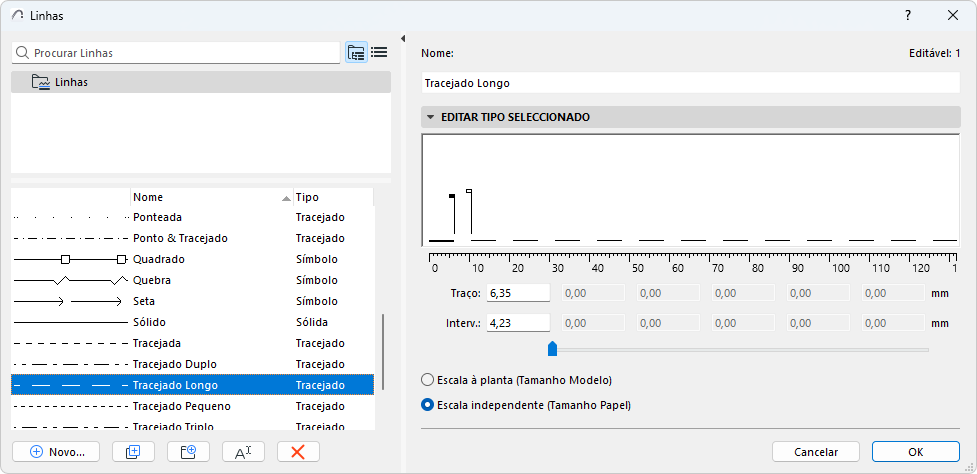The height and width of the screenshot is (474, 977).
Task: Select the Tracejado Duplo line row
Action: (x=193, y=364)
